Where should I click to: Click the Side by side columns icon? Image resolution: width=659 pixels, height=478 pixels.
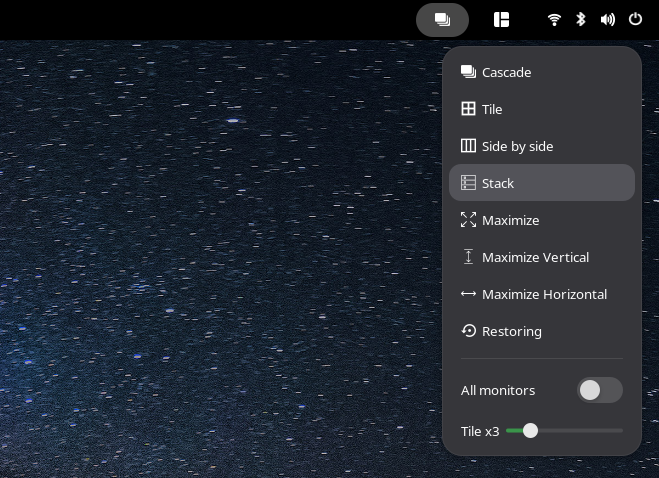pos(468,146)
